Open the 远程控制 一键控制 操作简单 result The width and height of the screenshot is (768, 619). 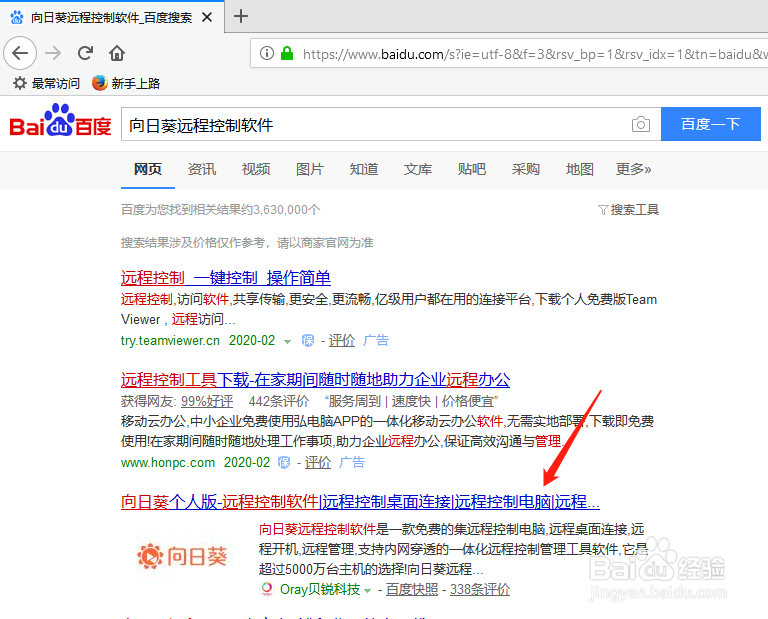pos(226,278)
